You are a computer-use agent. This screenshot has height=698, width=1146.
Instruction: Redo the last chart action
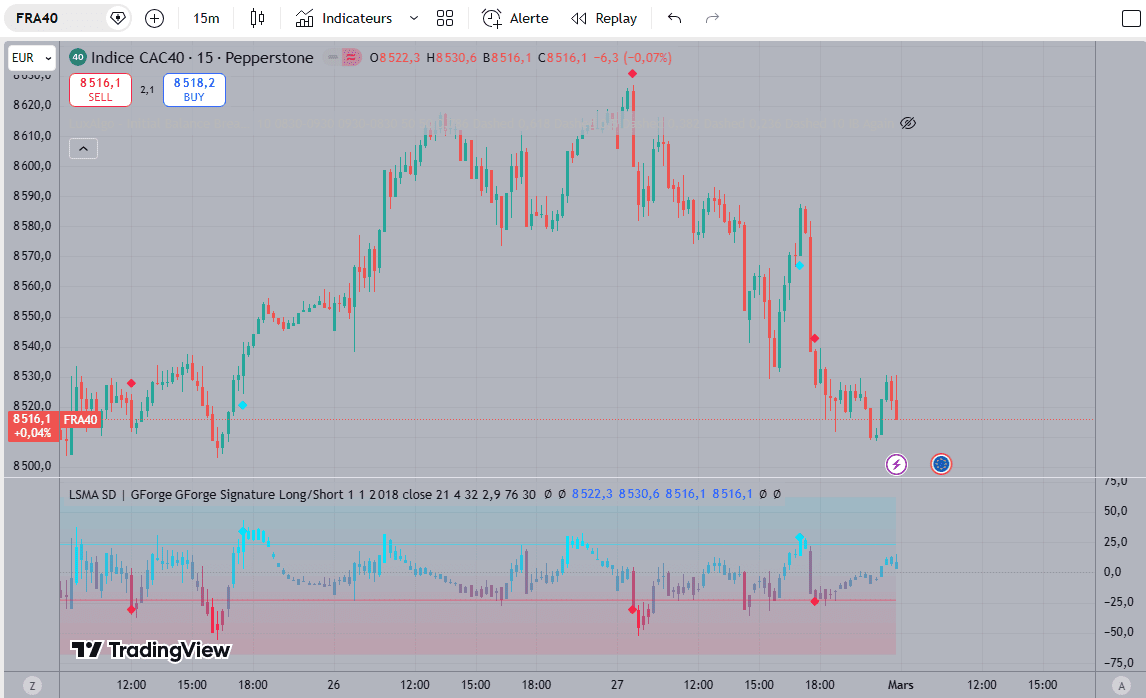coord(712,18)
